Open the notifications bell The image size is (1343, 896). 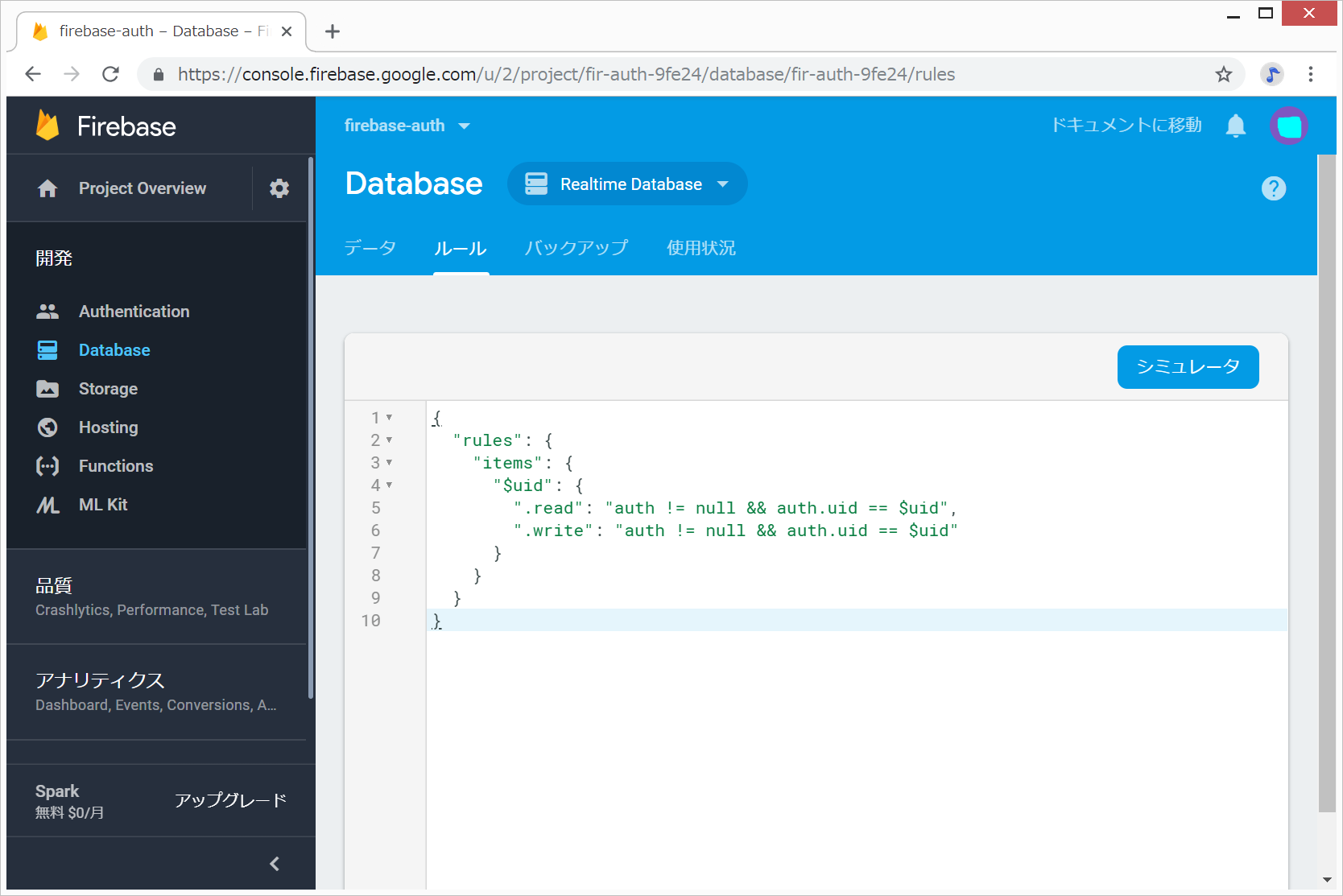tap(1236, 126)
